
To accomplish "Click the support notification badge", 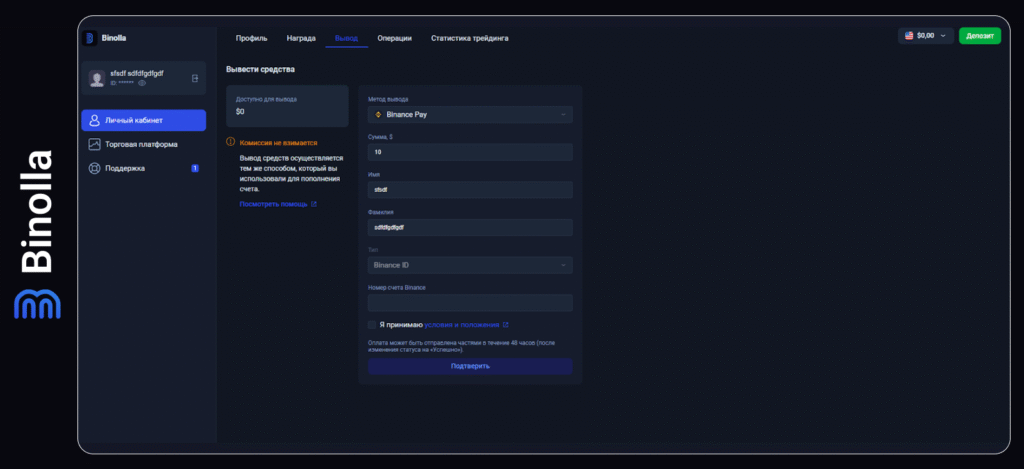I will 195,168.
